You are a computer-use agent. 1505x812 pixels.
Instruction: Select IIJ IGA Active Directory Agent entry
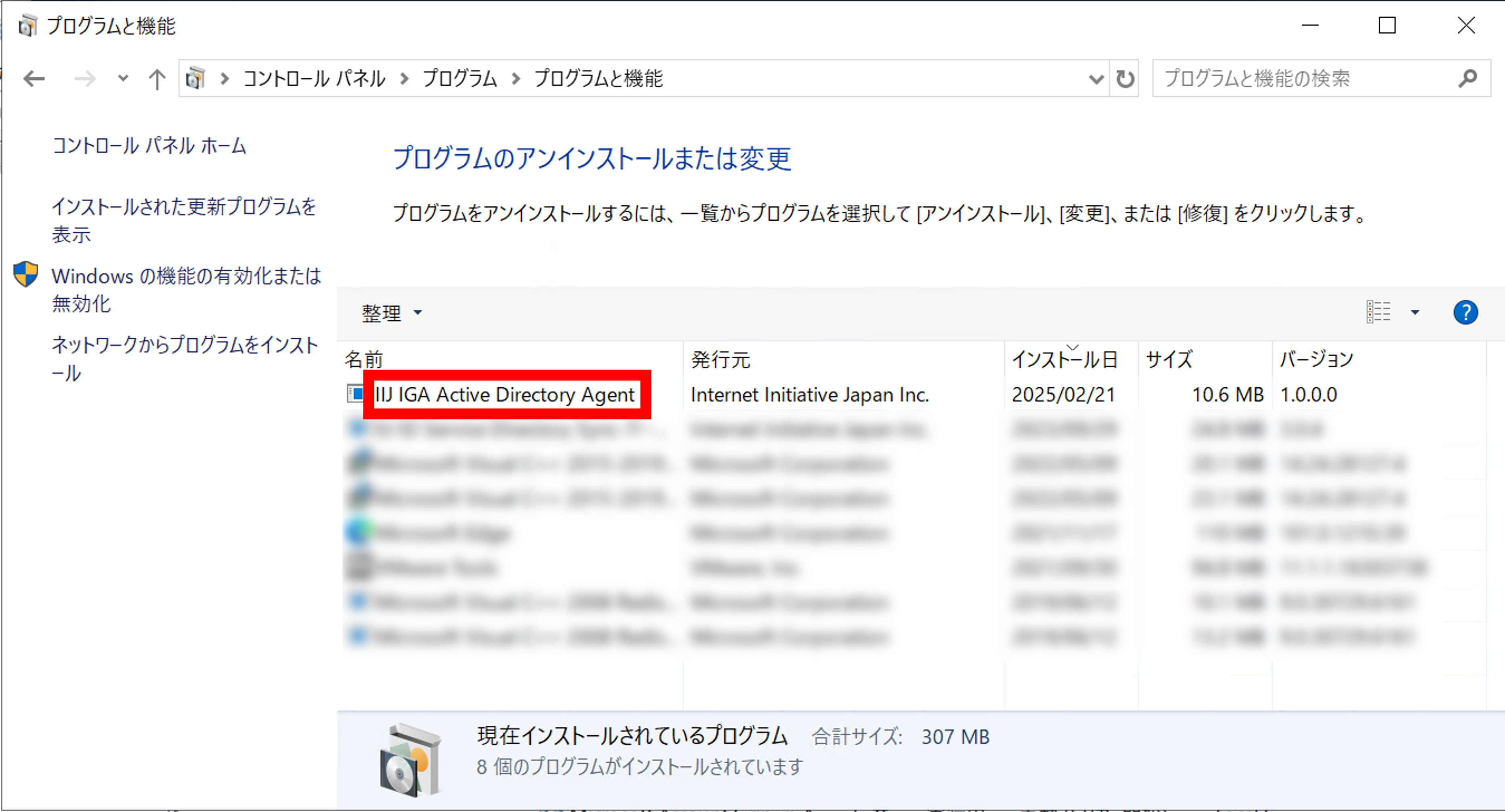504,395
